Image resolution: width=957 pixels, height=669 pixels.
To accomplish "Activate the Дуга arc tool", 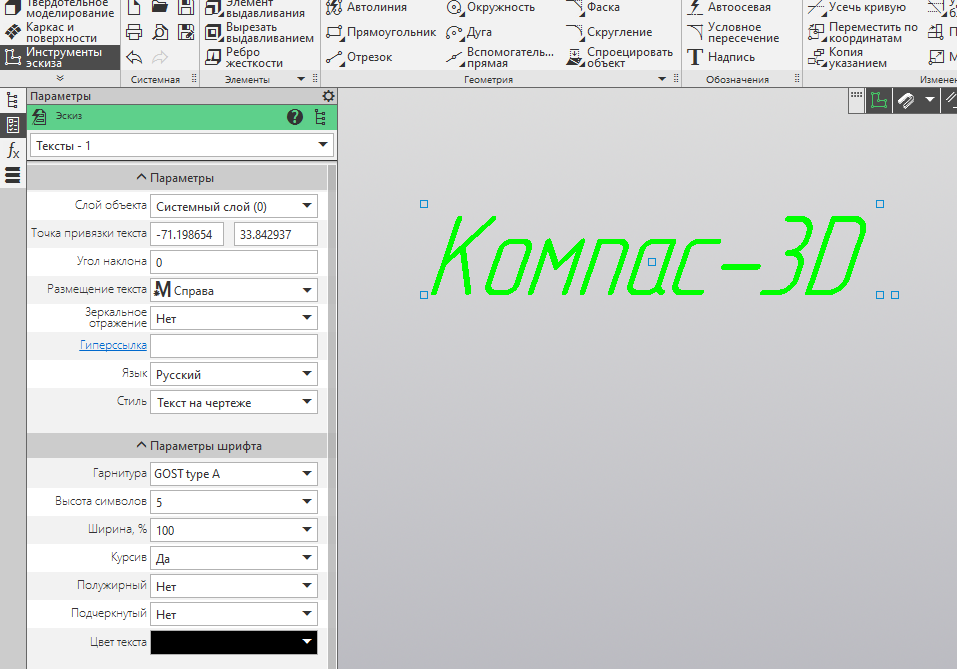I will 469,32.
